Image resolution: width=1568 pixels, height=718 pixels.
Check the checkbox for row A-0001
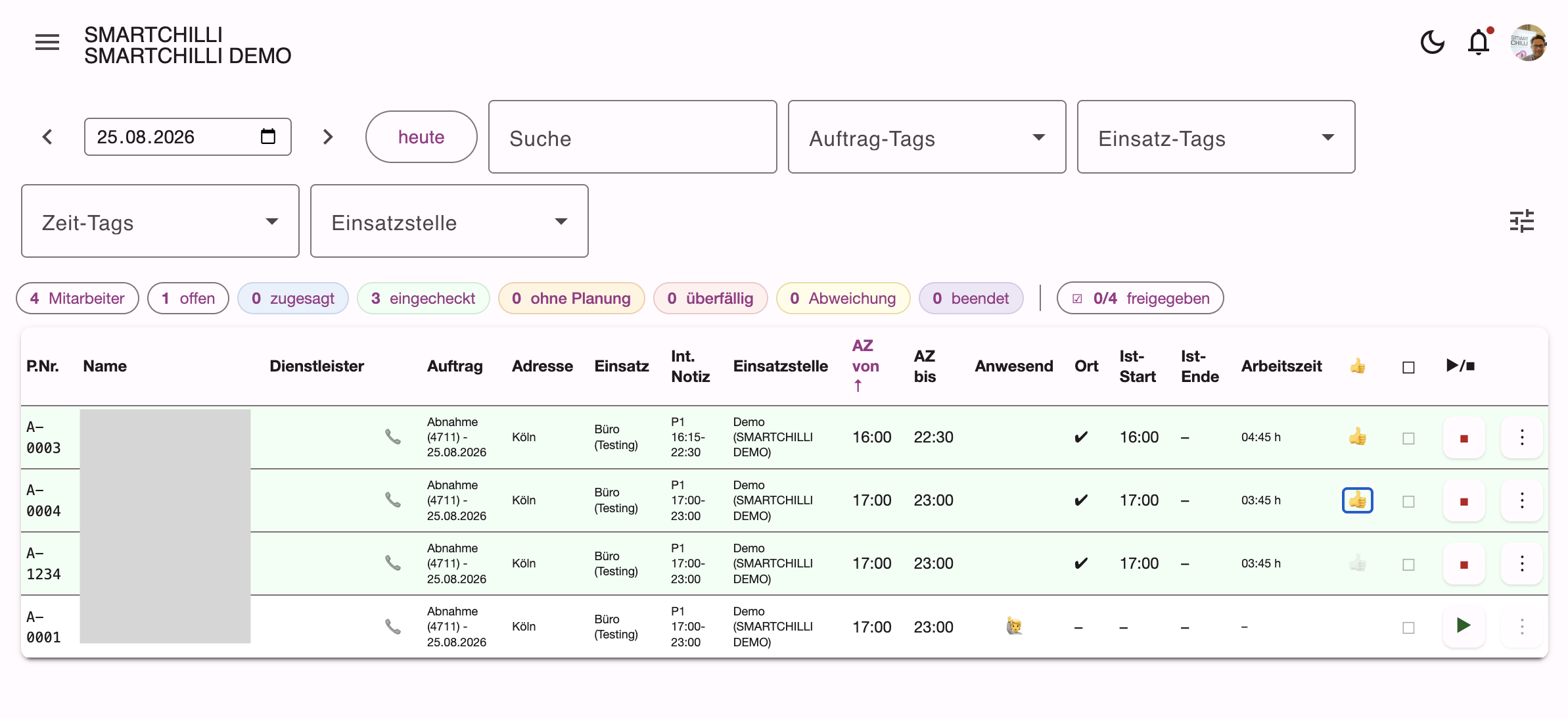pyautogui.click(x=1408, y=627)
